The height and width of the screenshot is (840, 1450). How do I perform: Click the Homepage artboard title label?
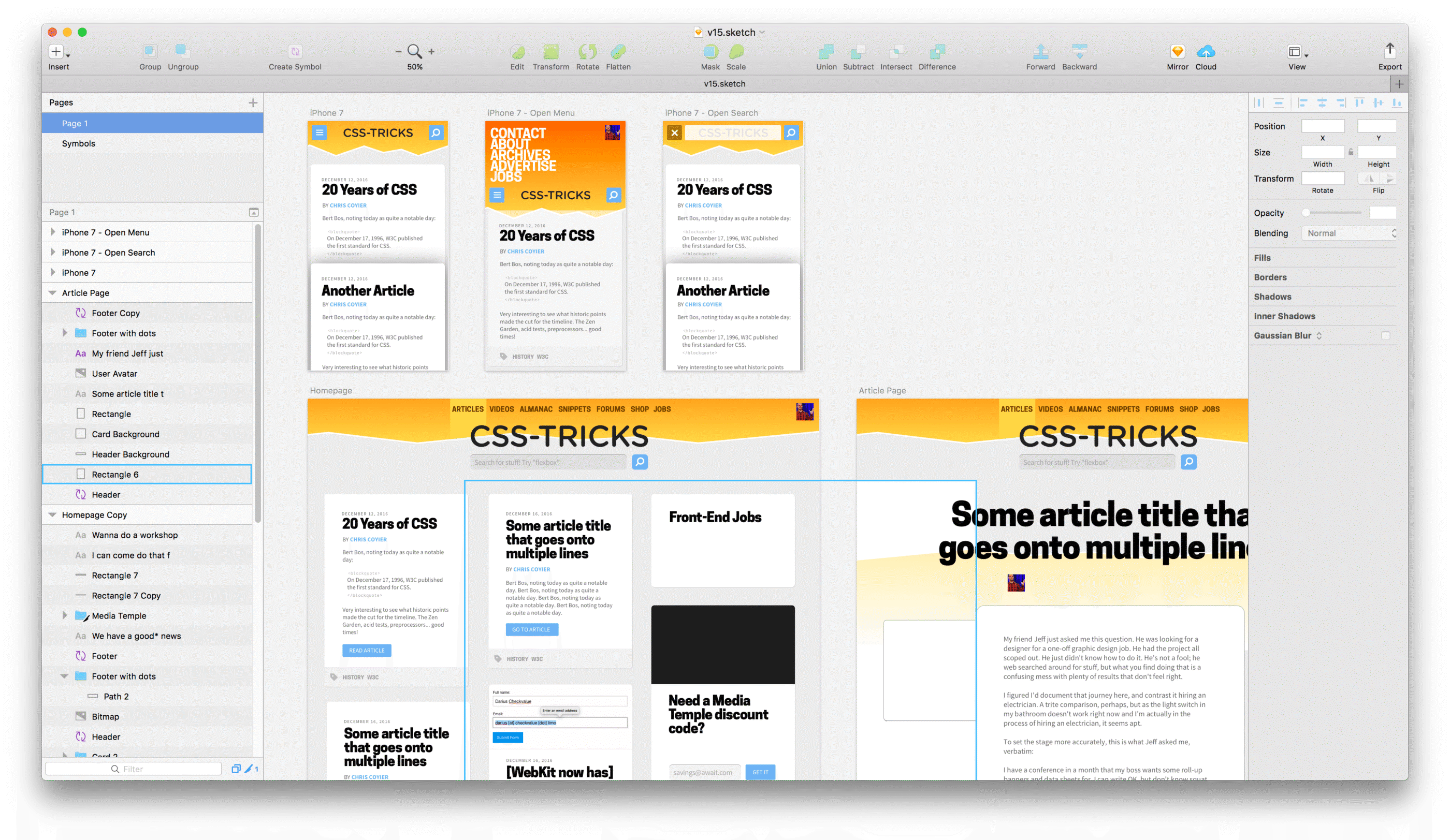coord(331,390)
